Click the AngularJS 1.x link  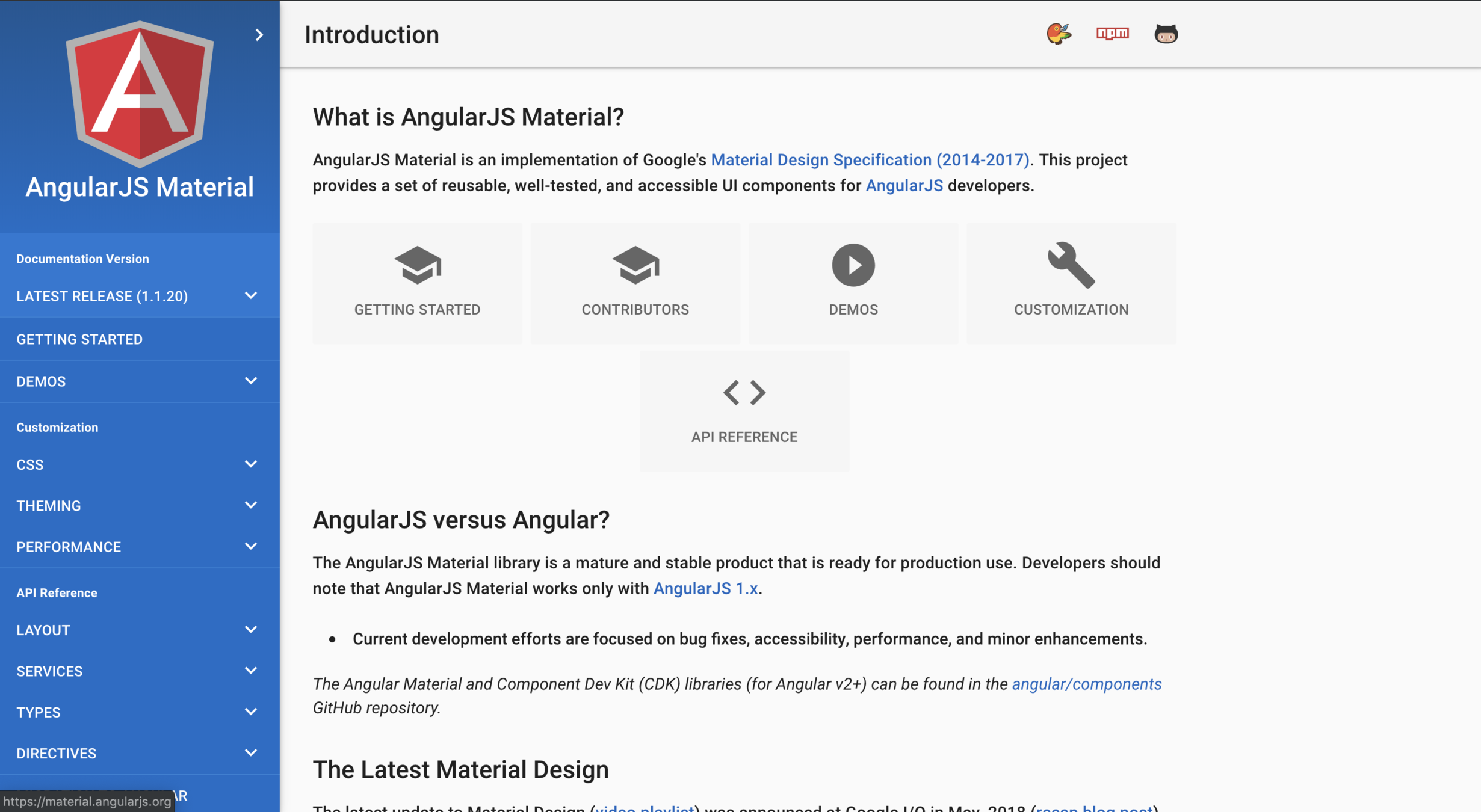[705, 588]
